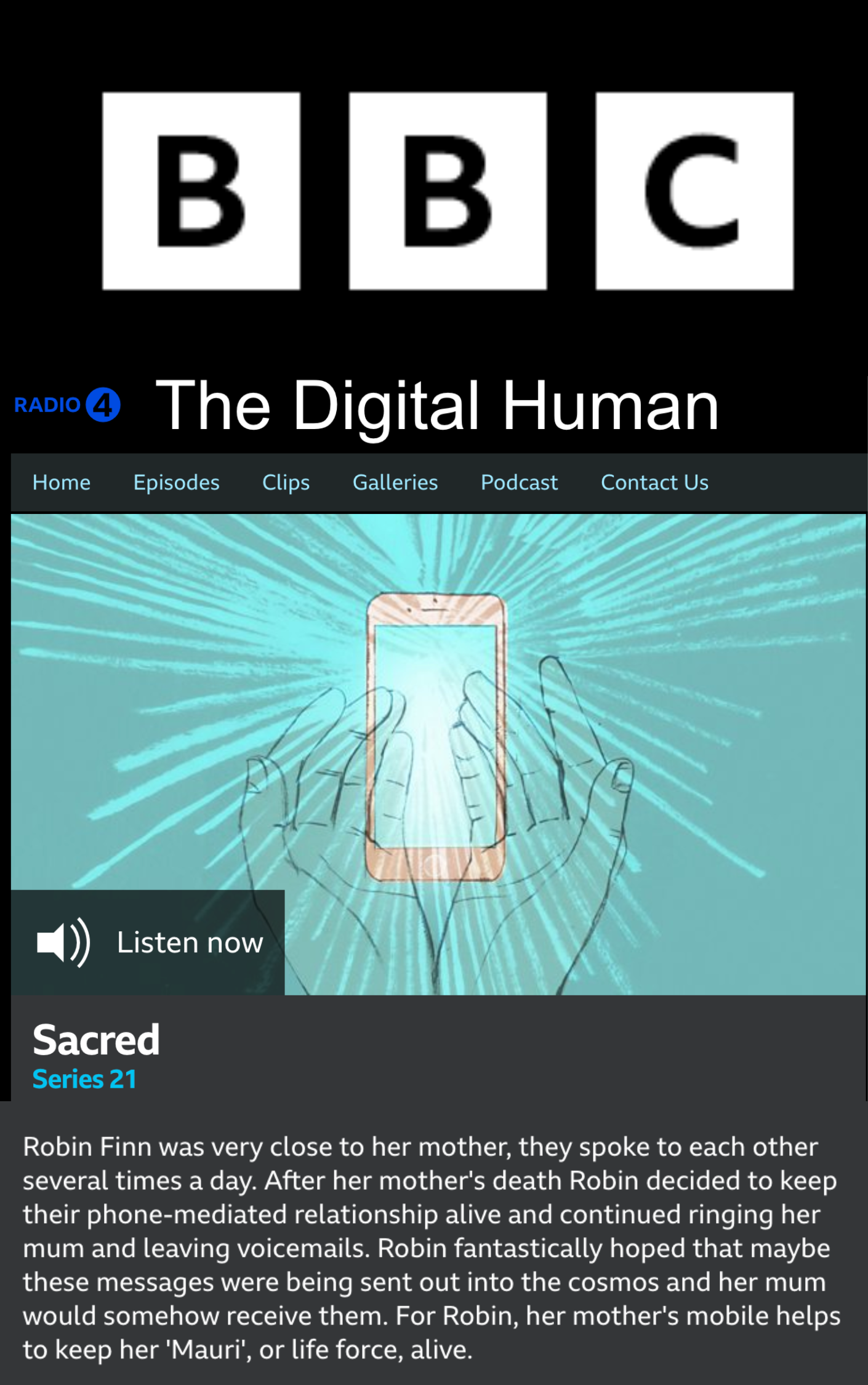The image size is (868, 1385).
Task: Open the Galleries tab
Action: point(395,483)
